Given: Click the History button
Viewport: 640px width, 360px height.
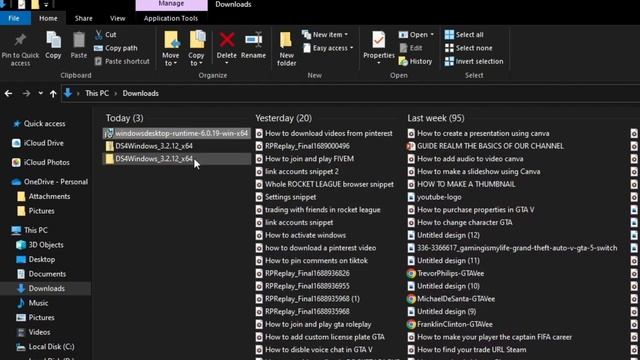Looking at the screenshot, I should point(416,61).
